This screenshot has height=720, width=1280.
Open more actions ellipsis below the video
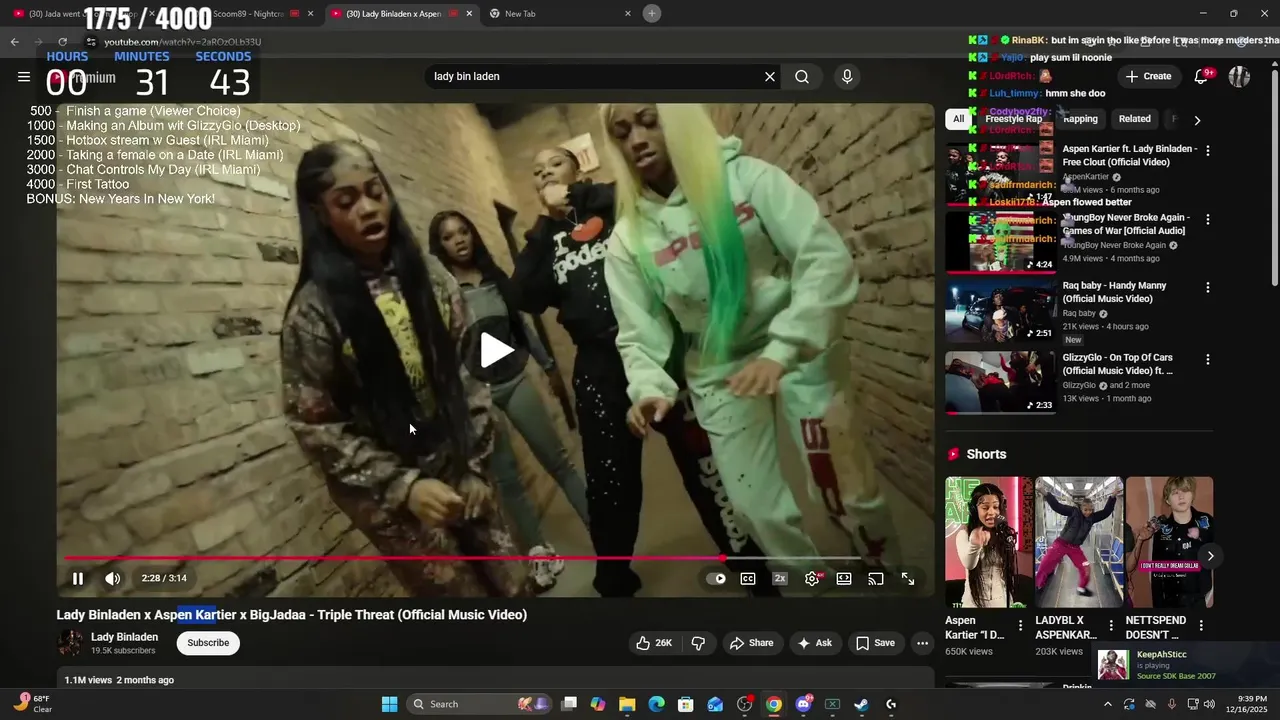[922, 643]
